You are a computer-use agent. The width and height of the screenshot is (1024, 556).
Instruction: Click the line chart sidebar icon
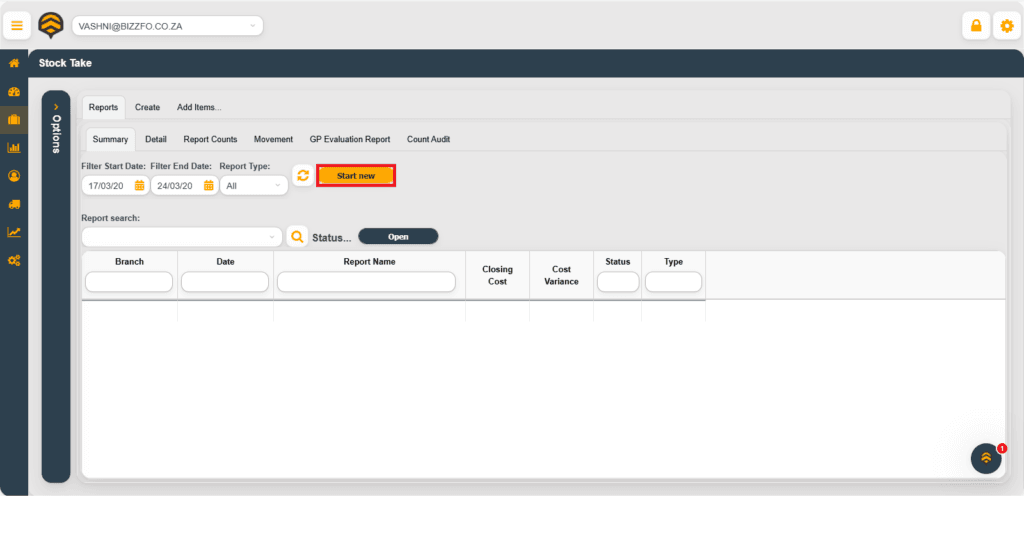[14, 232]
